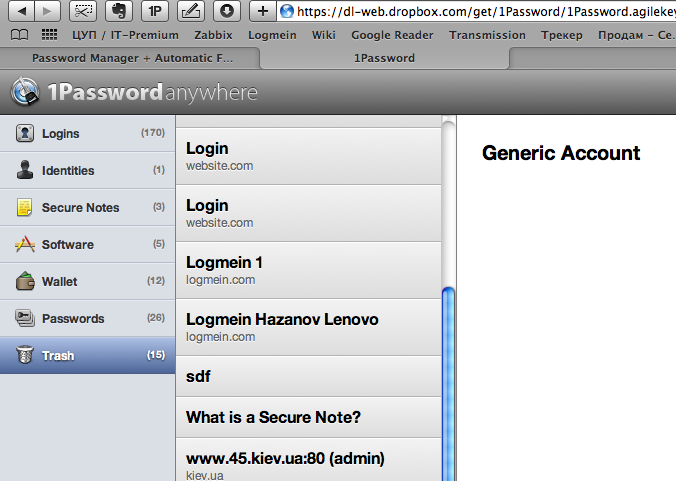Open the Google Reader bookmark
The height and width of the screenshot is (481, 676).
tap(392, 35)
